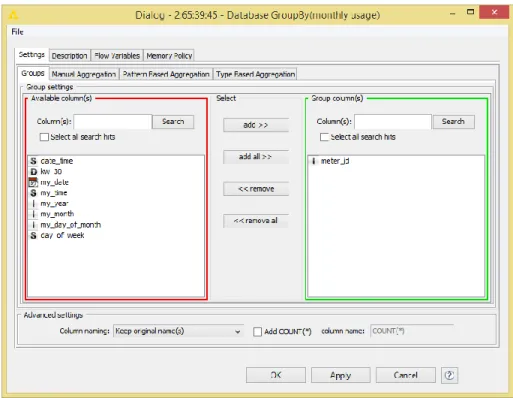Enable Select all search hits under Available columns
Viewport: 513px width, 398px height.
[44, 137]
